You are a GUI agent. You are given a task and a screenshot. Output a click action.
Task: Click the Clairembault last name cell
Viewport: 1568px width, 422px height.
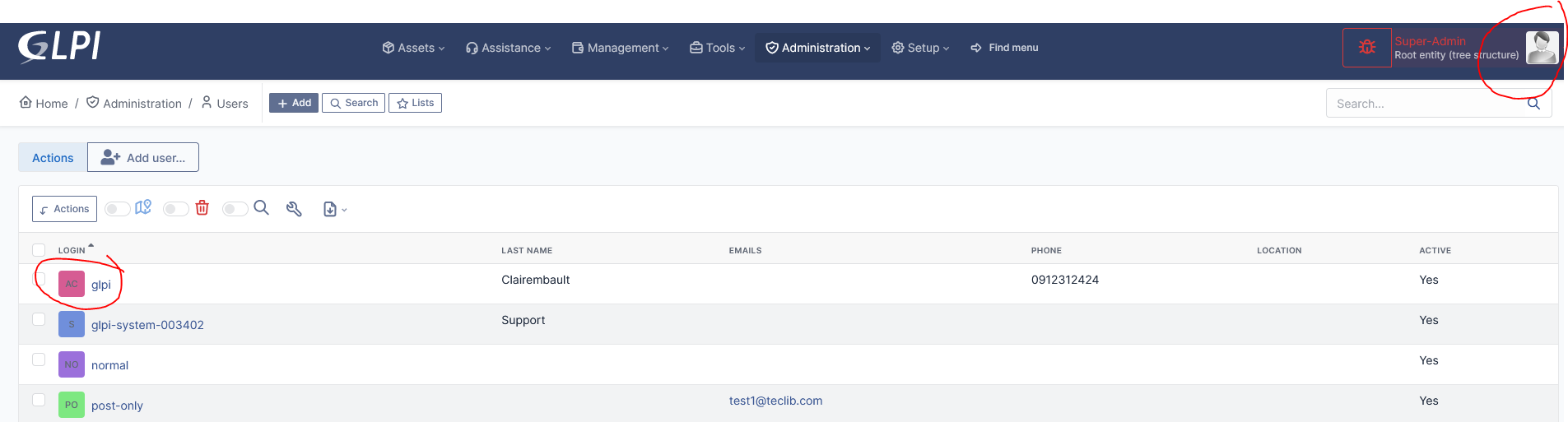pos(535,280)
